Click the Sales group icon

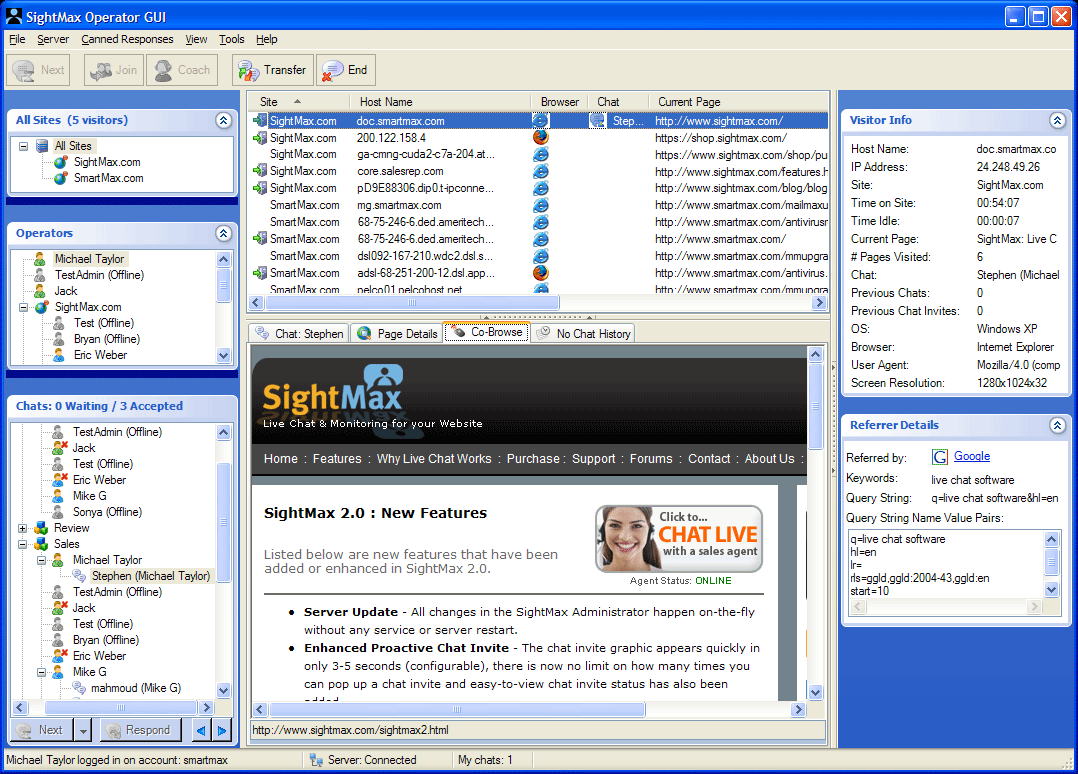pos(41,544)
